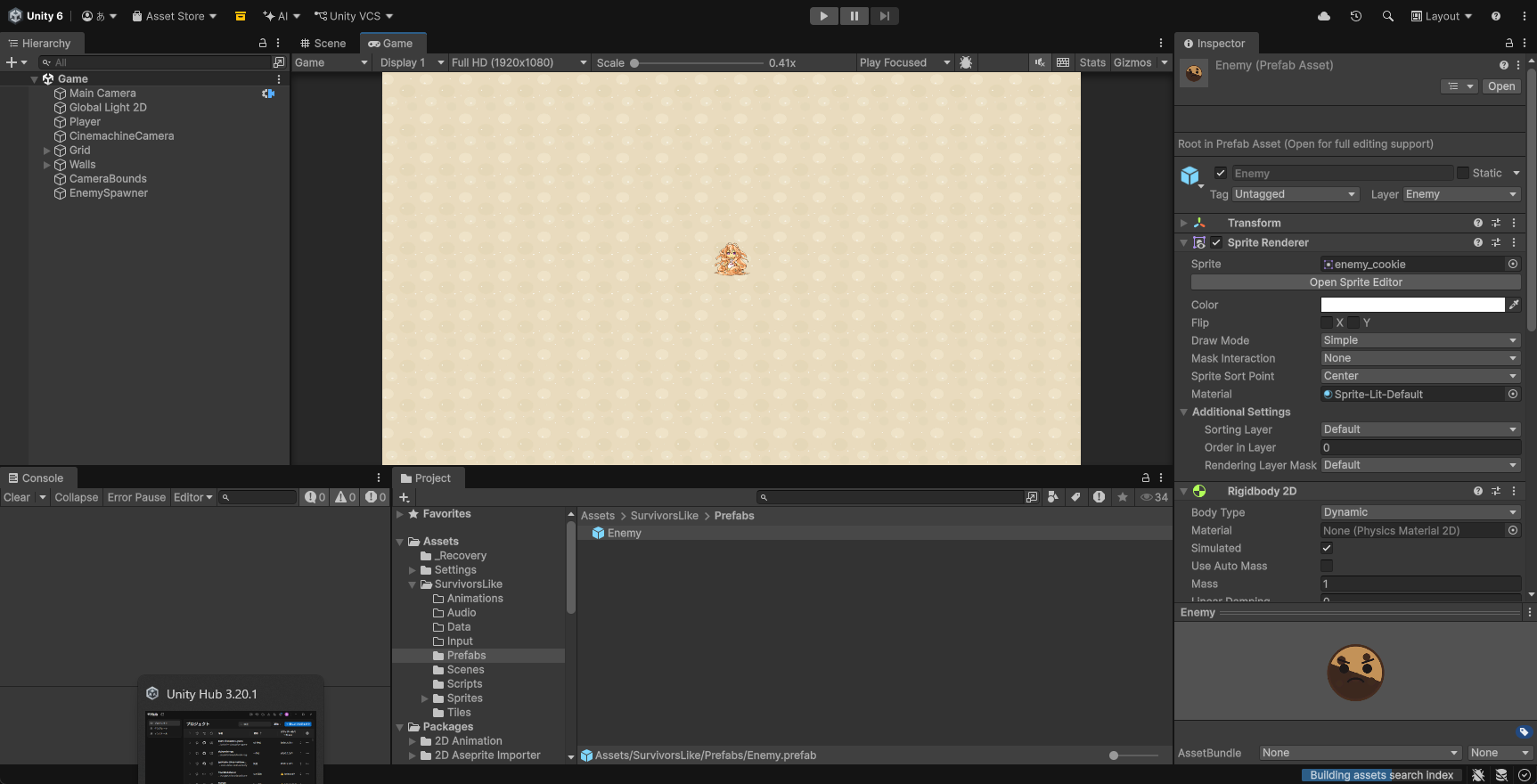Viewport: 1537px width, 784px height.
Task: Toggle hidden packages visibility eye icon
Action: tap(1154, 497)
